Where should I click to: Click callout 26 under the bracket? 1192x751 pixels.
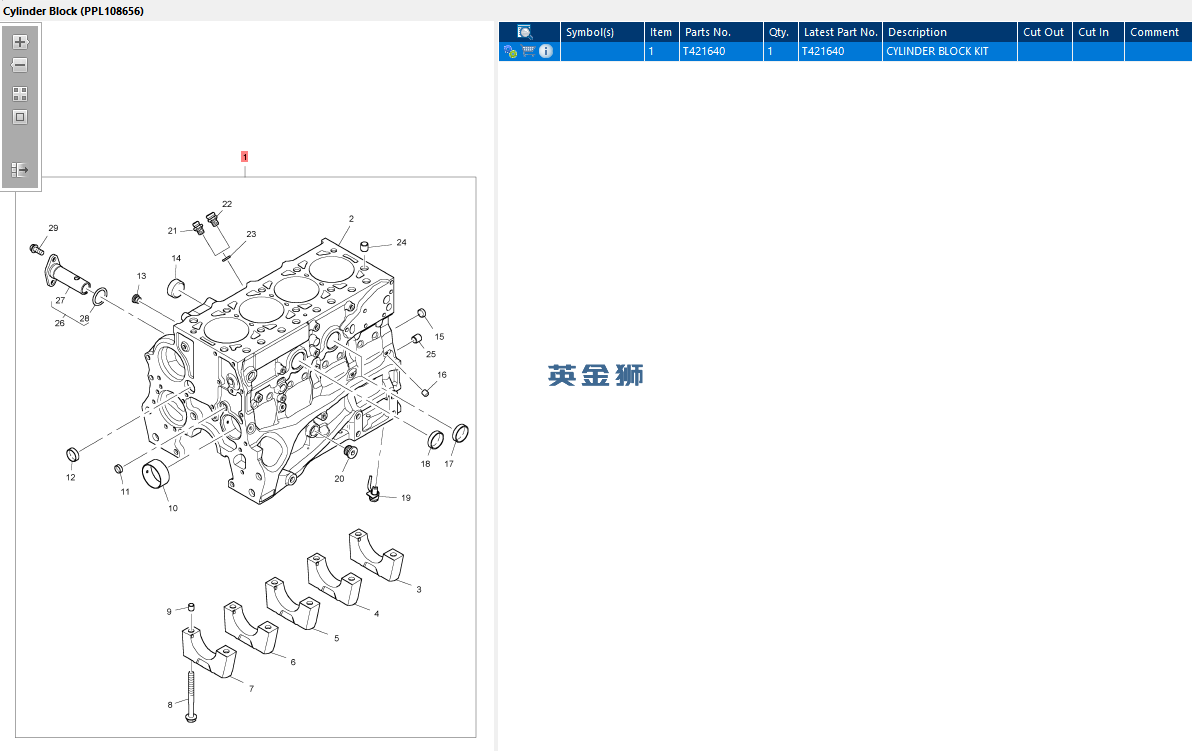pyautogui.click(x=60, y=323)
